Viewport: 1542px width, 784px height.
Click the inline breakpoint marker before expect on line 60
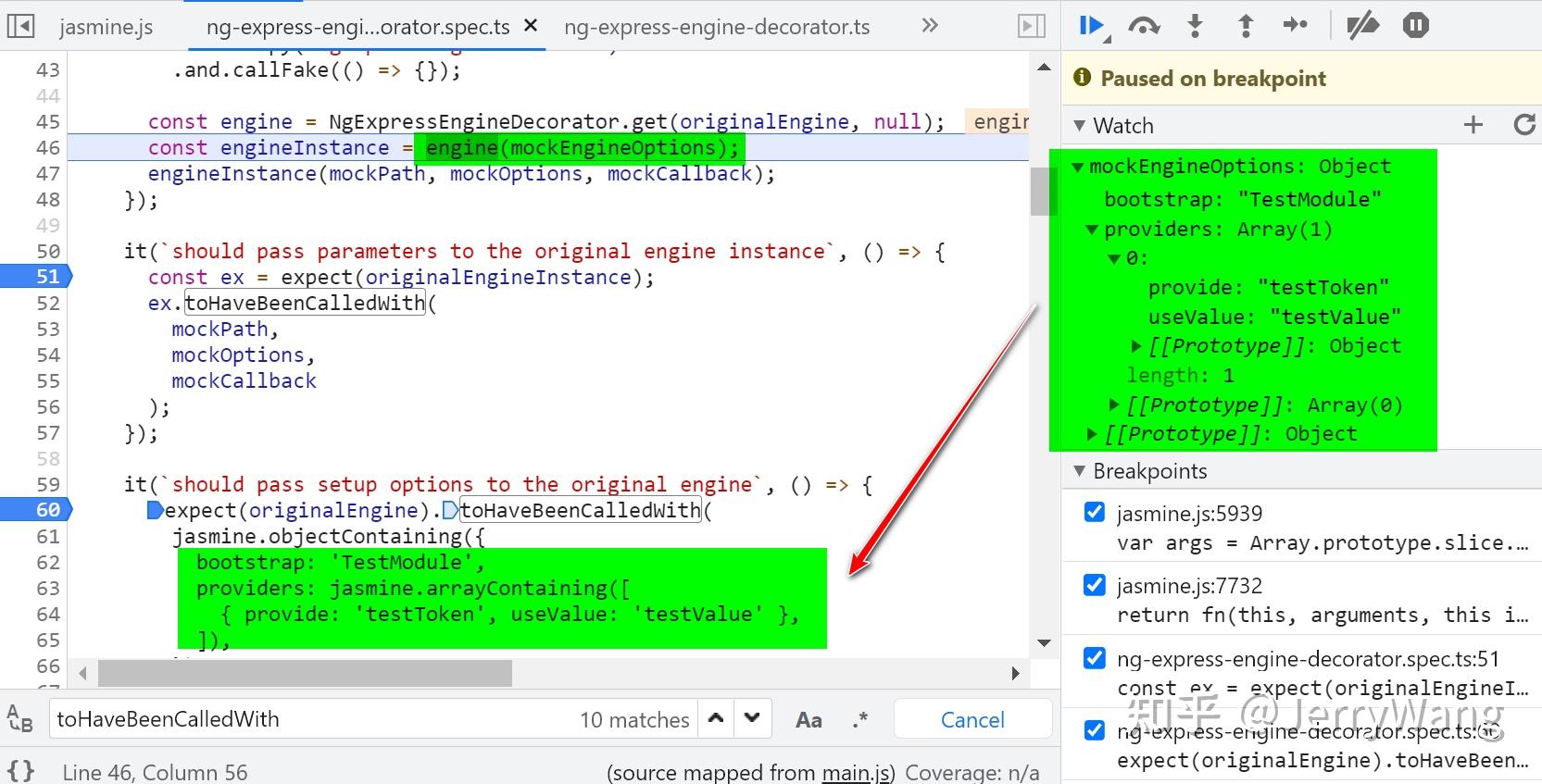(156, 510)
